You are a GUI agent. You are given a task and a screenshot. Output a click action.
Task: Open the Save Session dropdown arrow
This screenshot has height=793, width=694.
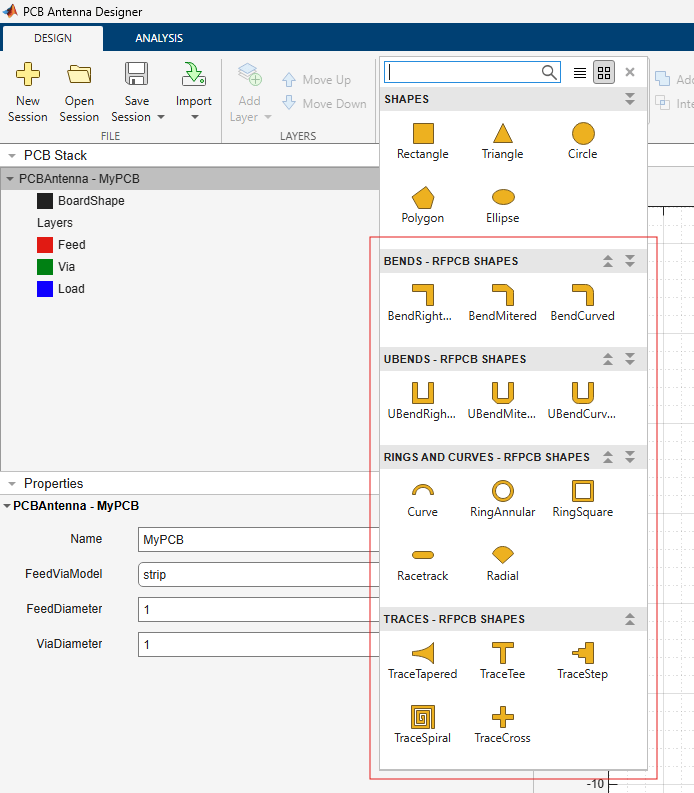tap(161, 117)
